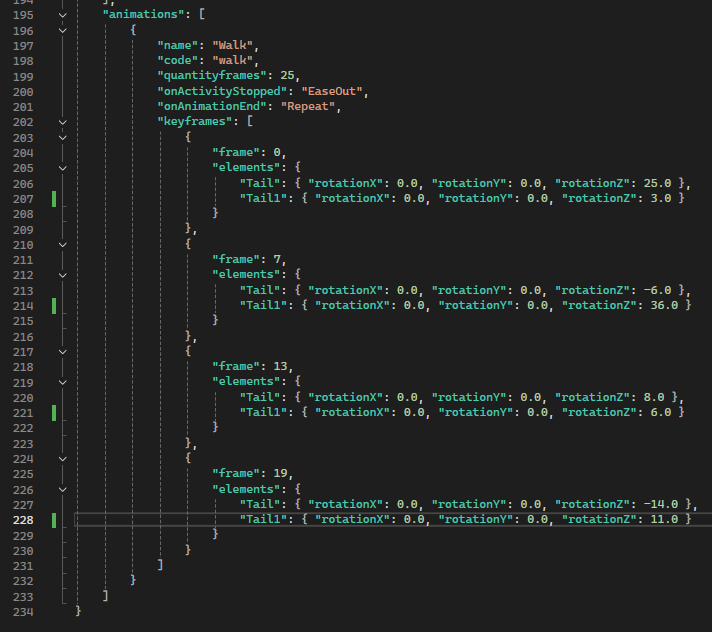The height and width of the screenshot is (632, 712).
Task: Click green change marker beside line 207
Action: tap(54, 198)
